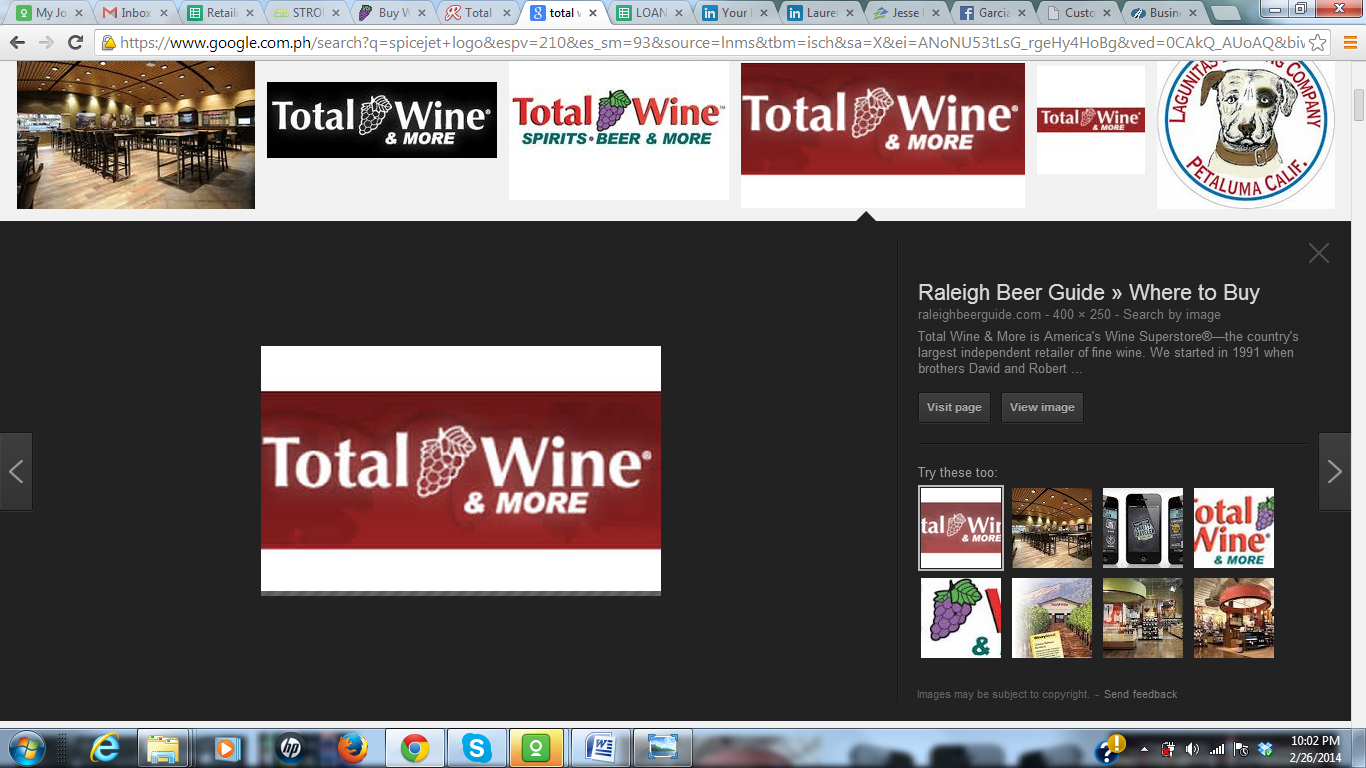Viewport: 1366px width, 768px height.
Task: Select the Lagunitas Petaluma Calif dog logo
Action: click(1246, 136)
